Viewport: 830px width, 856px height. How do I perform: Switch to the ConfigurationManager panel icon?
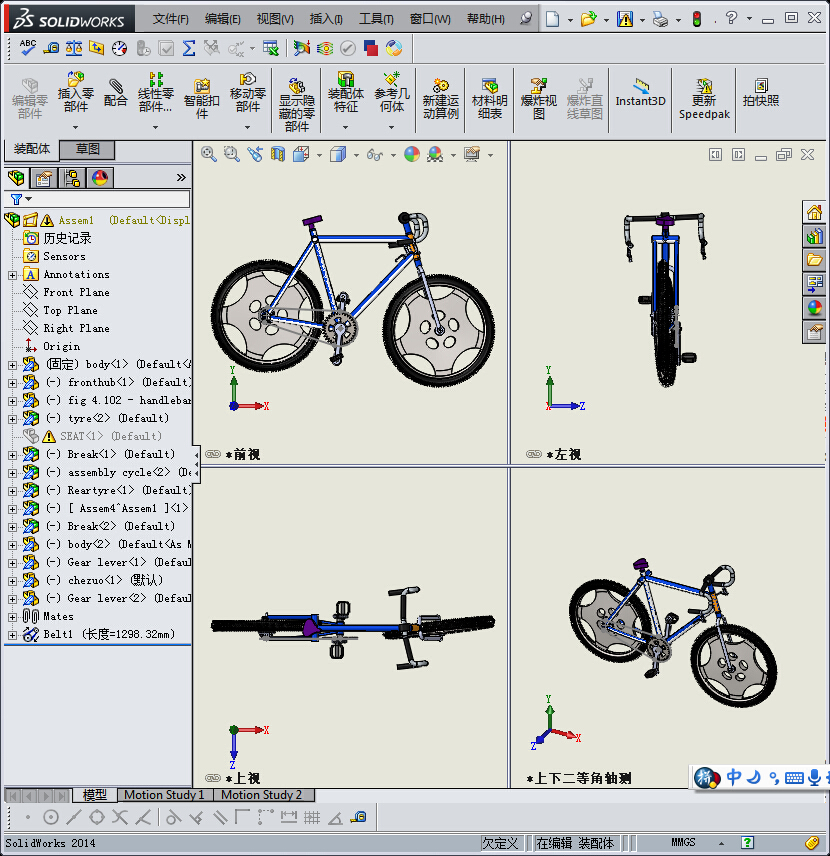point(71,178)
